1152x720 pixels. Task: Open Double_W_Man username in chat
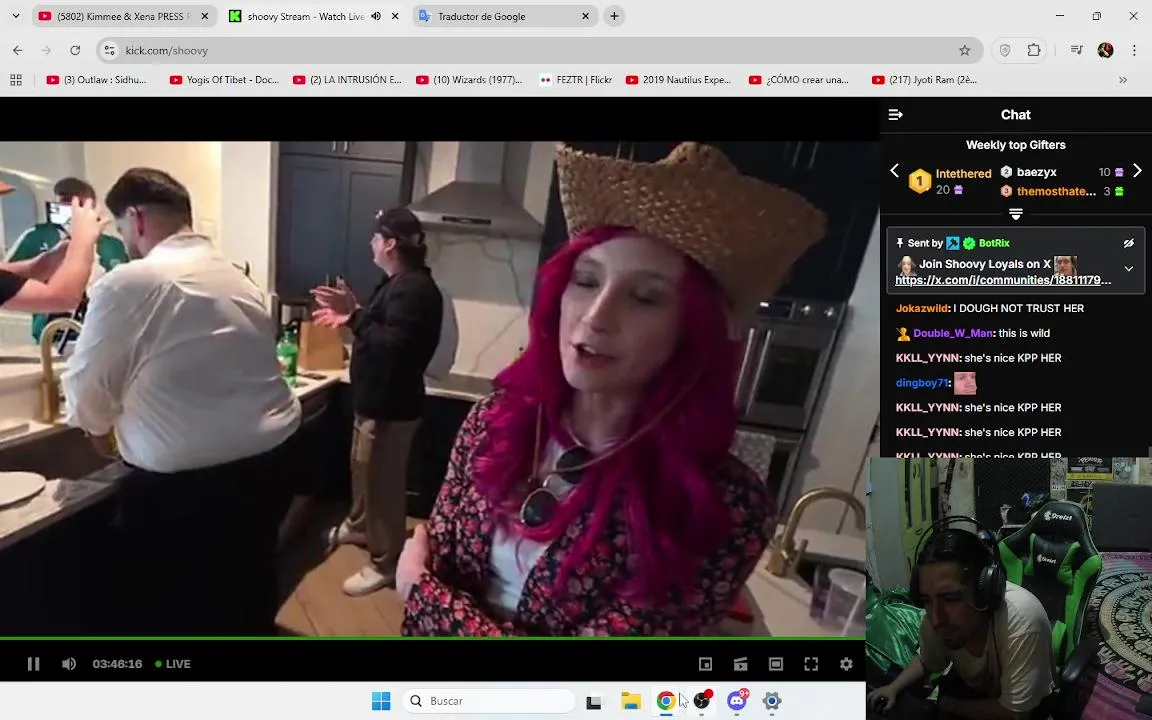953,334
